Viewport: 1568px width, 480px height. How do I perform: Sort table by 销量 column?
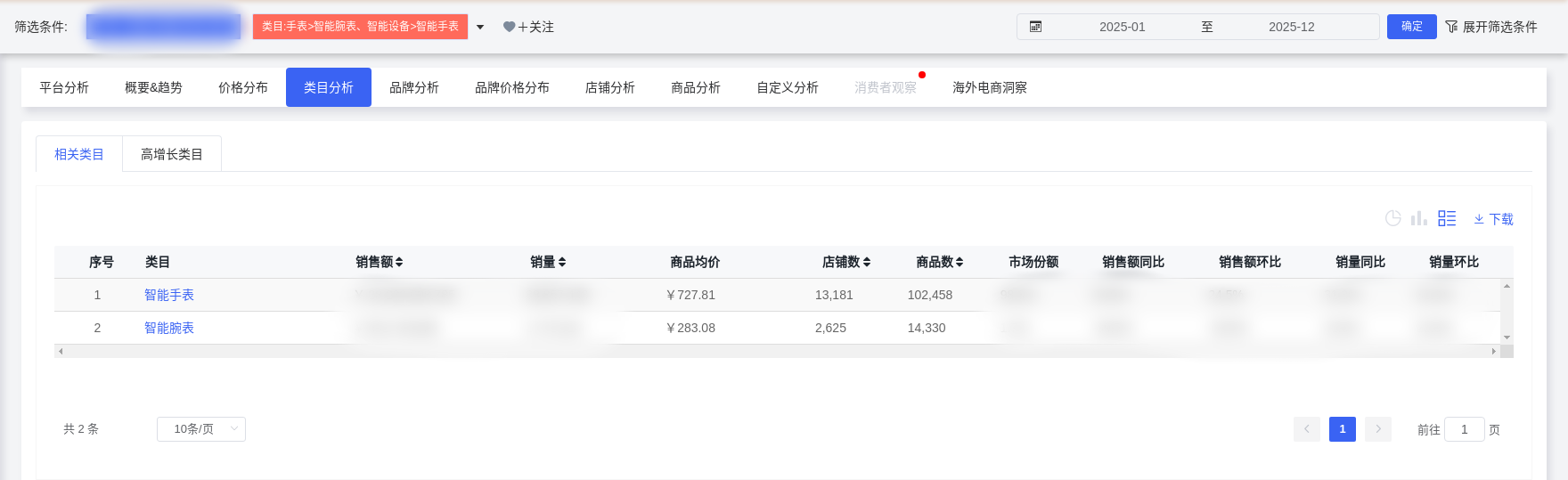tap(562, 262)
